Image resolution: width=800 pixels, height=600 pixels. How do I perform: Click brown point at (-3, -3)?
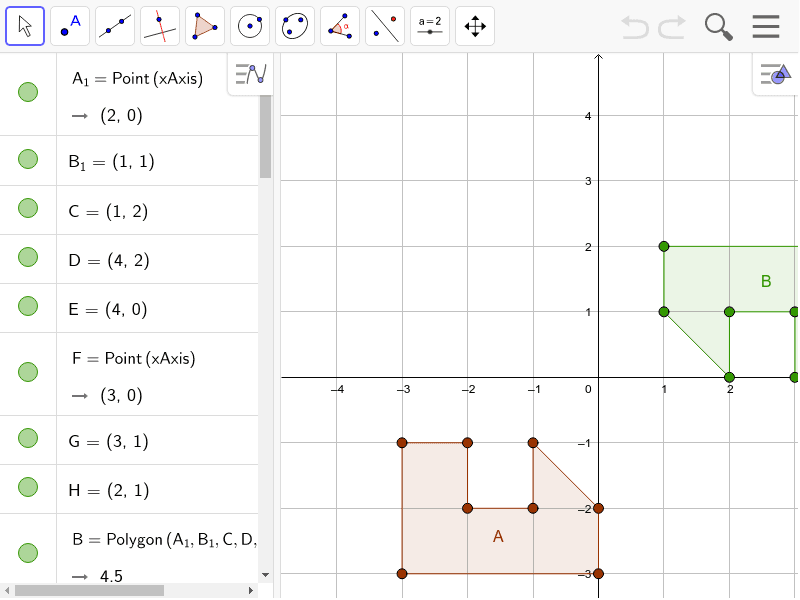point(402,573)
